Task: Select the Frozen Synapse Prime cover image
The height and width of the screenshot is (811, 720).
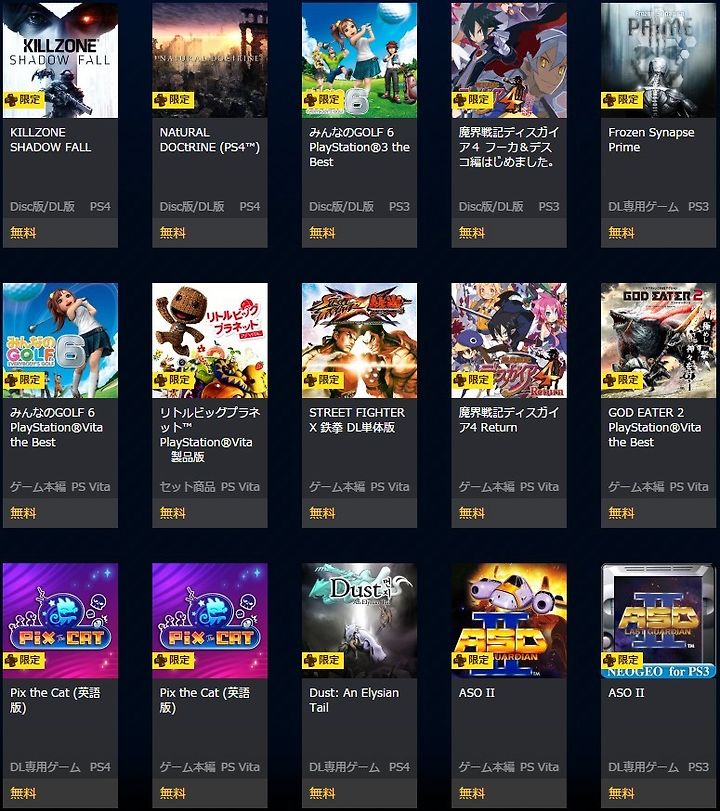Action: [658, 61]
